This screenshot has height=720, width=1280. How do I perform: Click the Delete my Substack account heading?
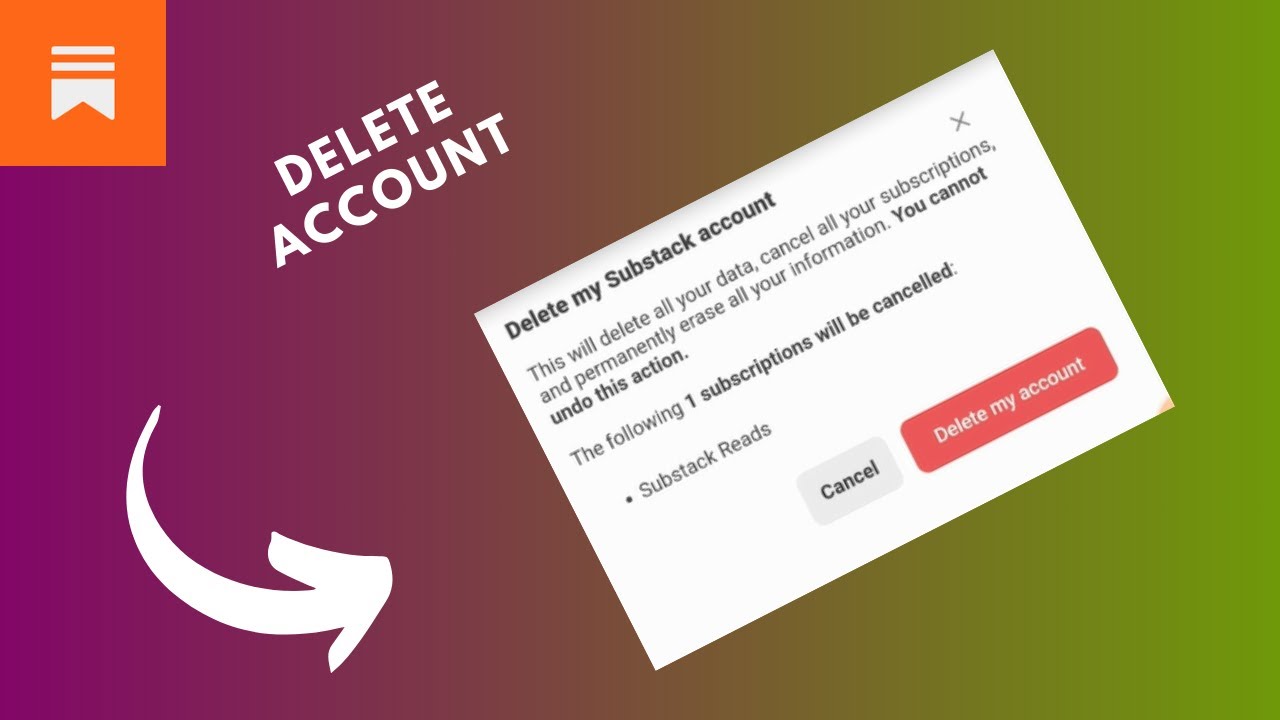point(640,267)
